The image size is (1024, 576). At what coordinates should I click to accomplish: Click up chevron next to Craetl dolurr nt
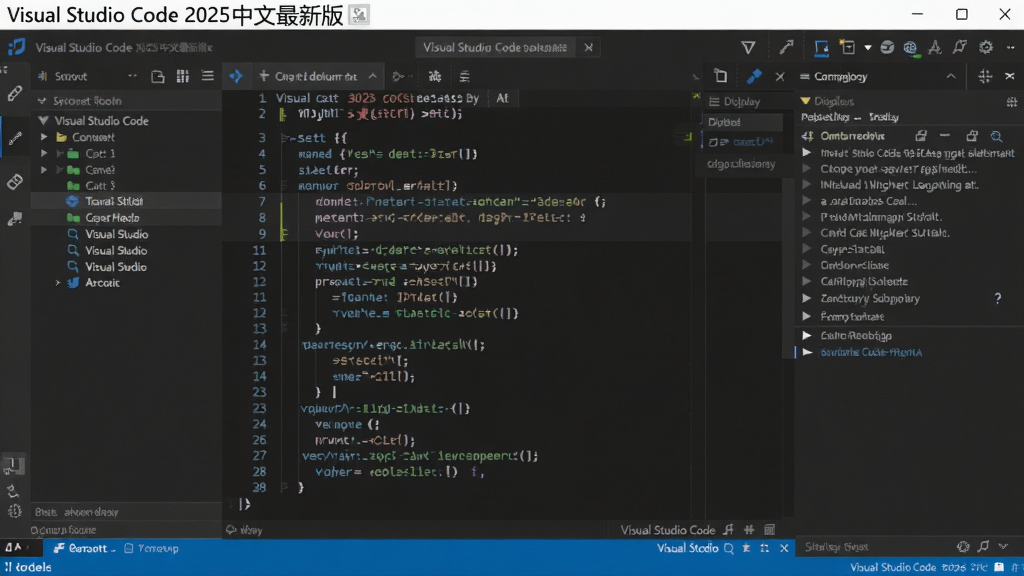coord(372,76)
